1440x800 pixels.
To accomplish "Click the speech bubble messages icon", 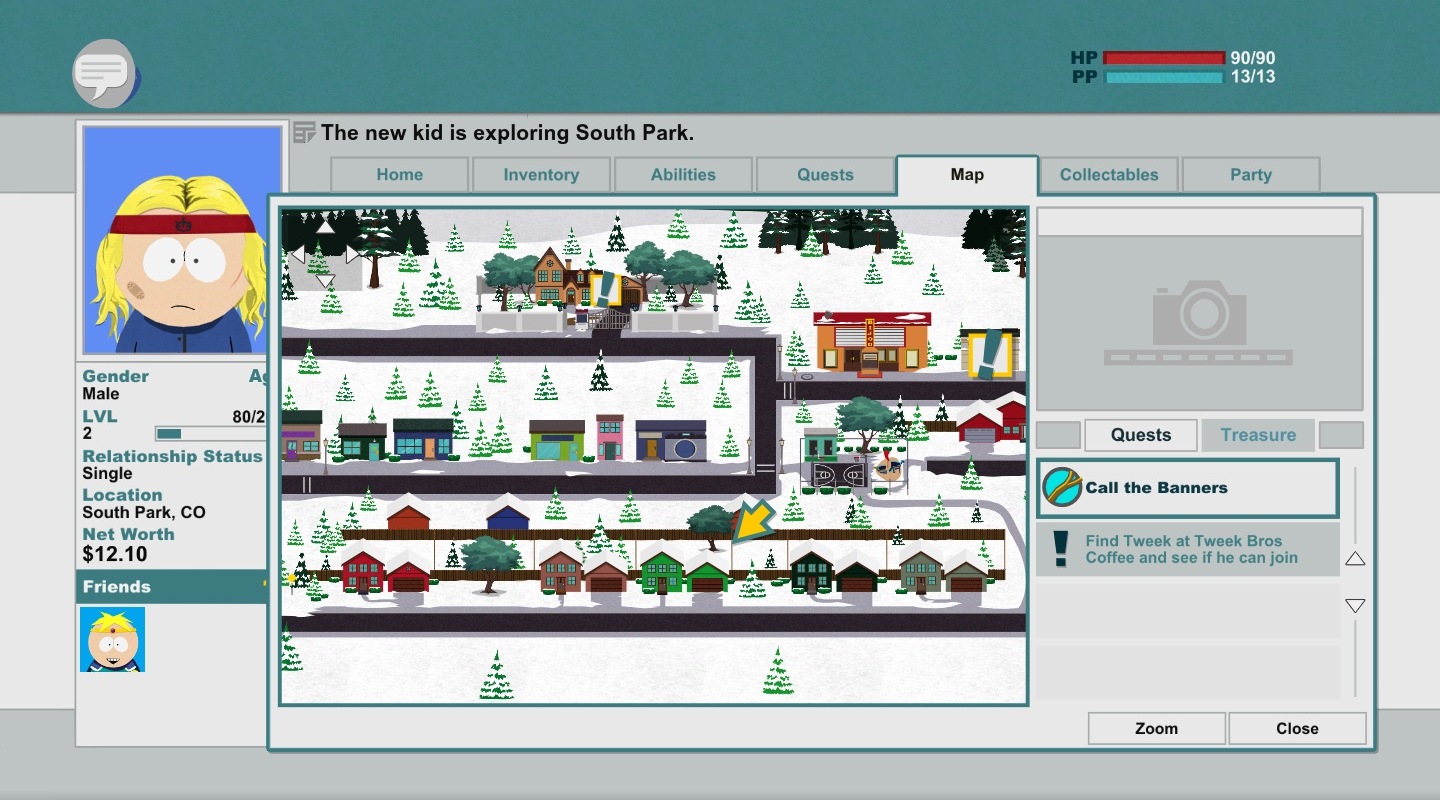I will pos(103,72).
